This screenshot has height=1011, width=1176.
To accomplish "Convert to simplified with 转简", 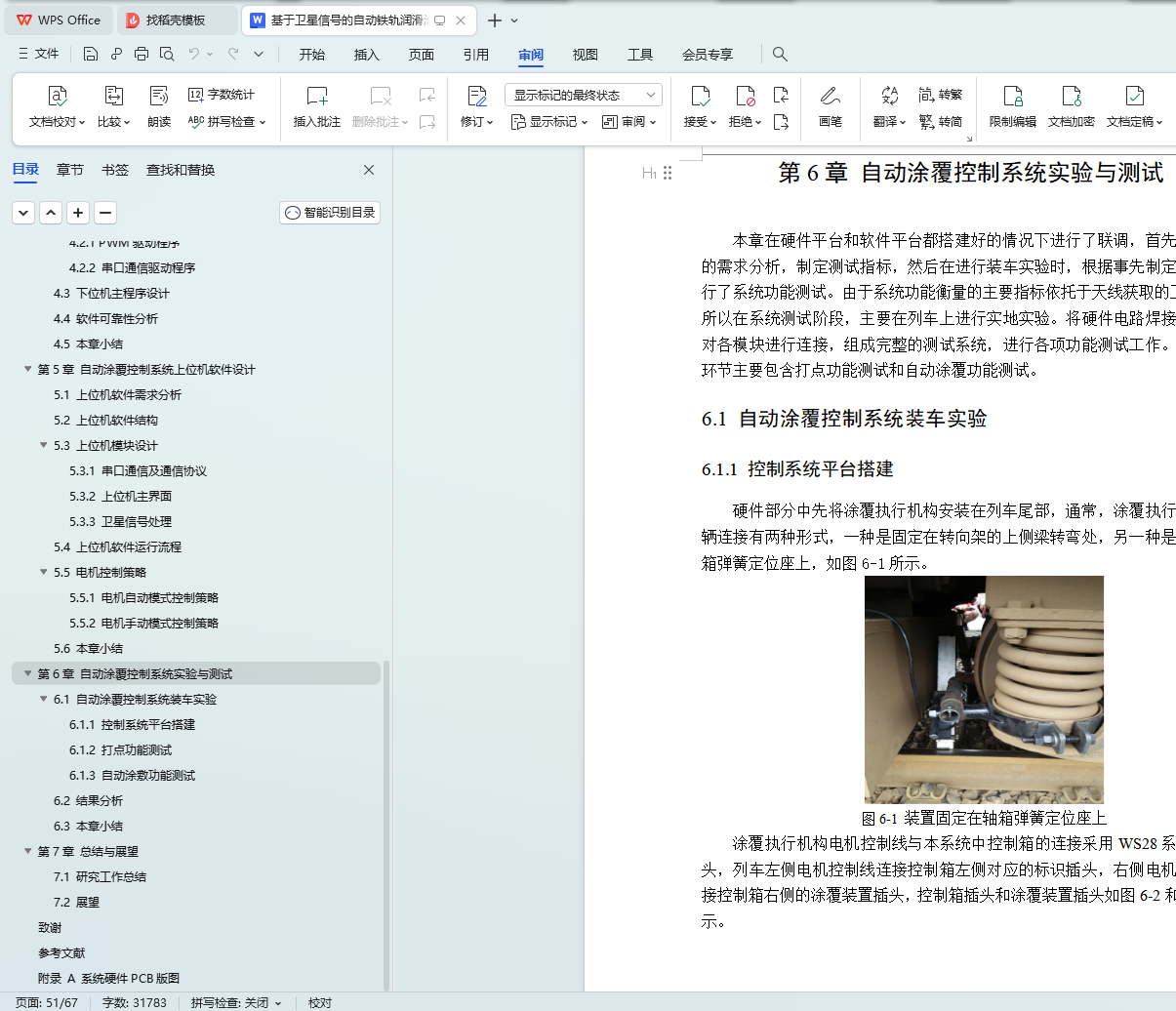I will tap(941, 122).
